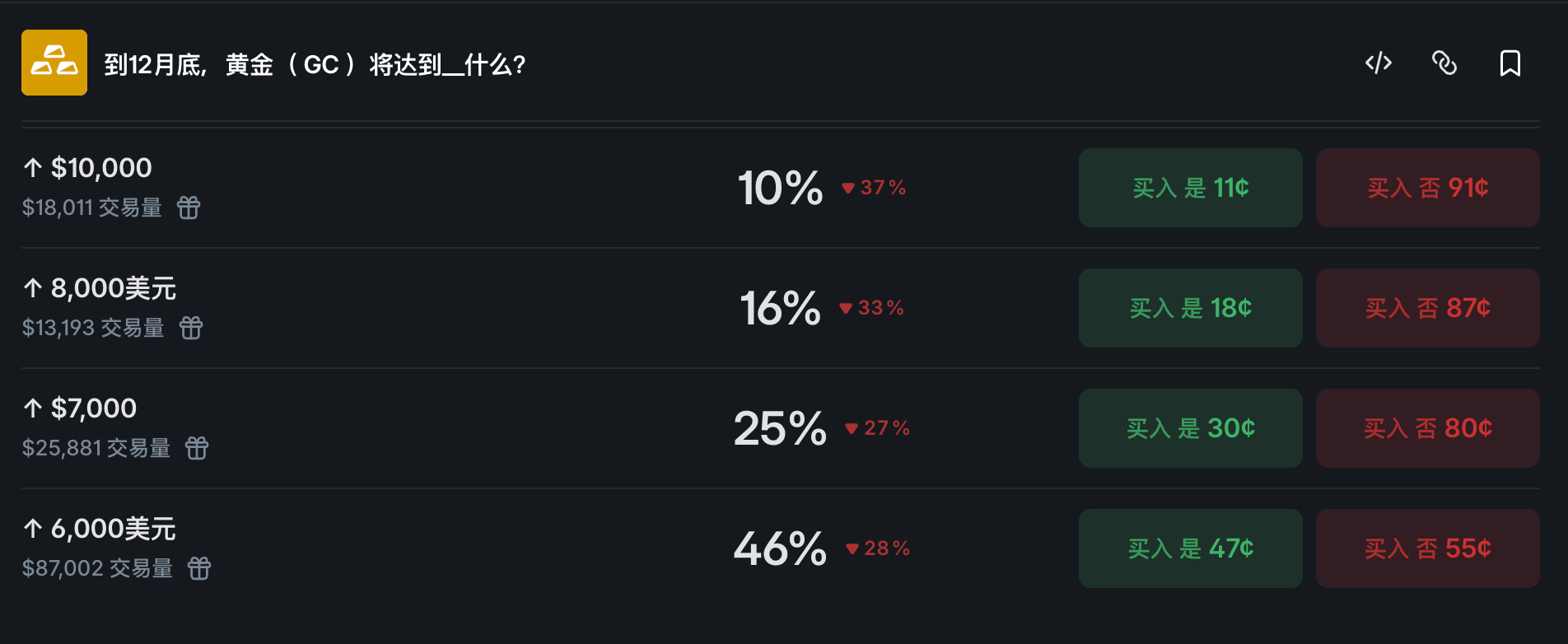Select the 46% probability for 6,000

tap(779, 548)
